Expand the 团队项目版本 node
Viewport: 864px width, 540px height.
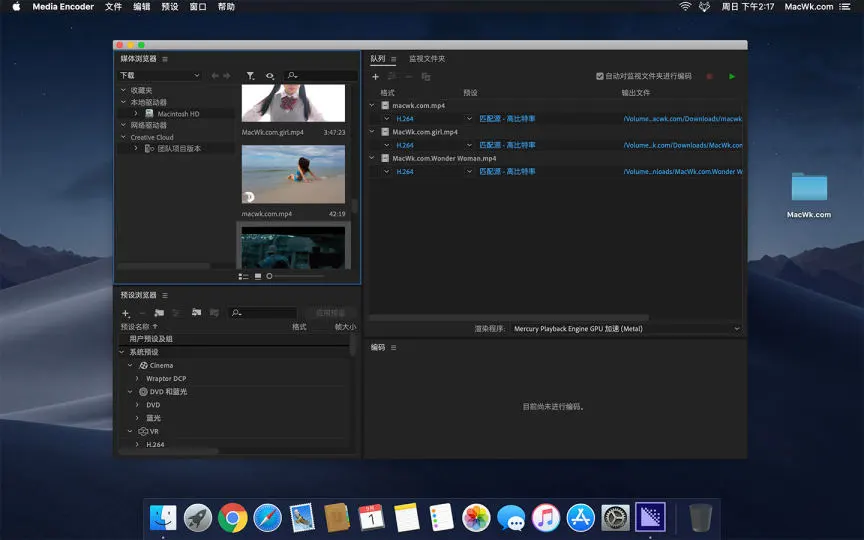click(x=136, y=148)
